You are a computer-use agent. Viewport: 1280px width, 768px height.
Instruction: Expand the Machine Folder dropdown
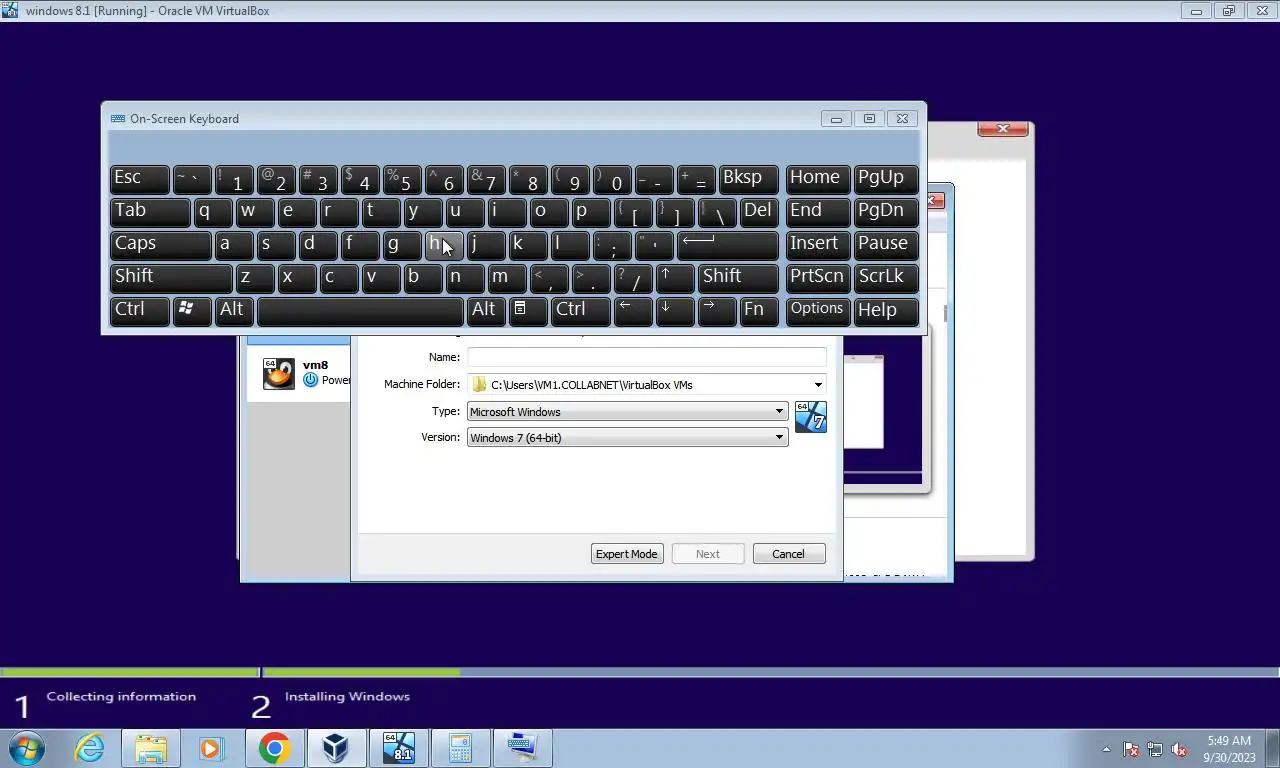(x=818, y=385)
